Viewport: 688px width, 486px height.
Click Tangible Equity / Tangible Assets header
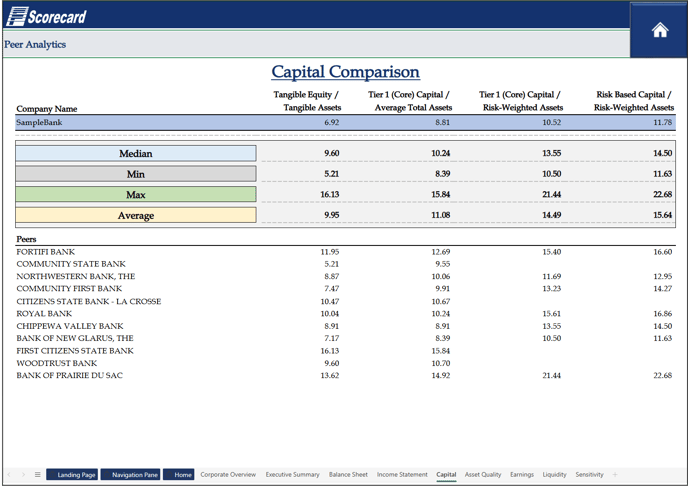(307, 101)
